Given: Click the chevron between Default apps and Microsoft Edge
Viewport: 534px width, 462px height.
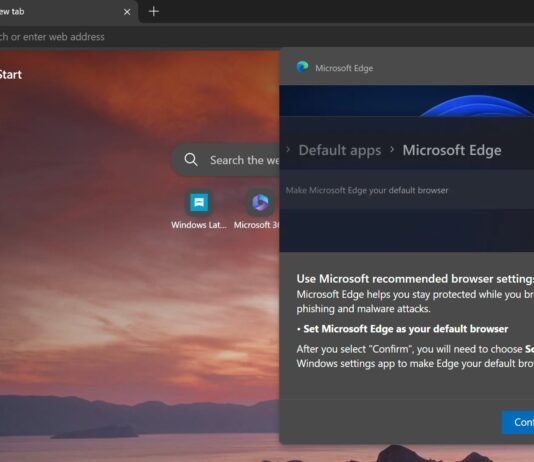Looking at the screenshot, I should pos(392,149).
